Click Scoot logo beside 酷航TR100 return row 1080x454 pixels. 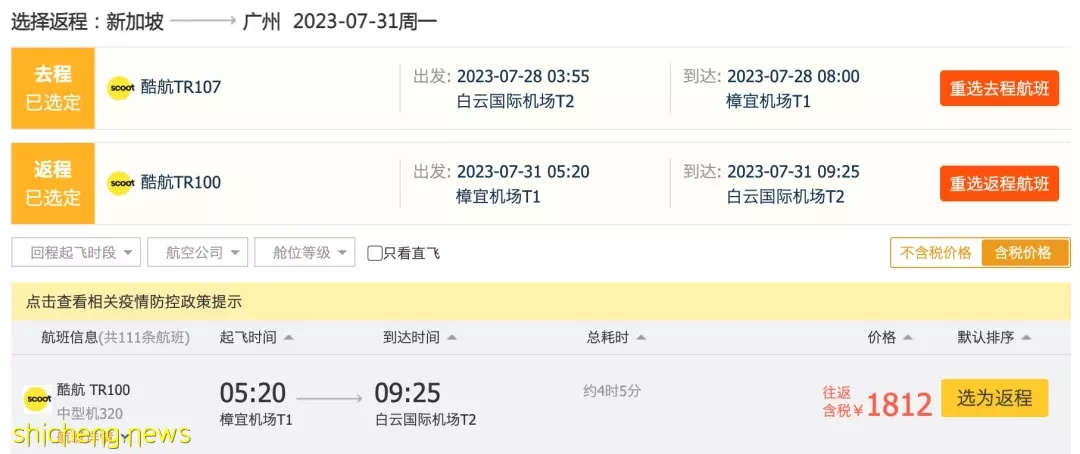click(120, 183)
